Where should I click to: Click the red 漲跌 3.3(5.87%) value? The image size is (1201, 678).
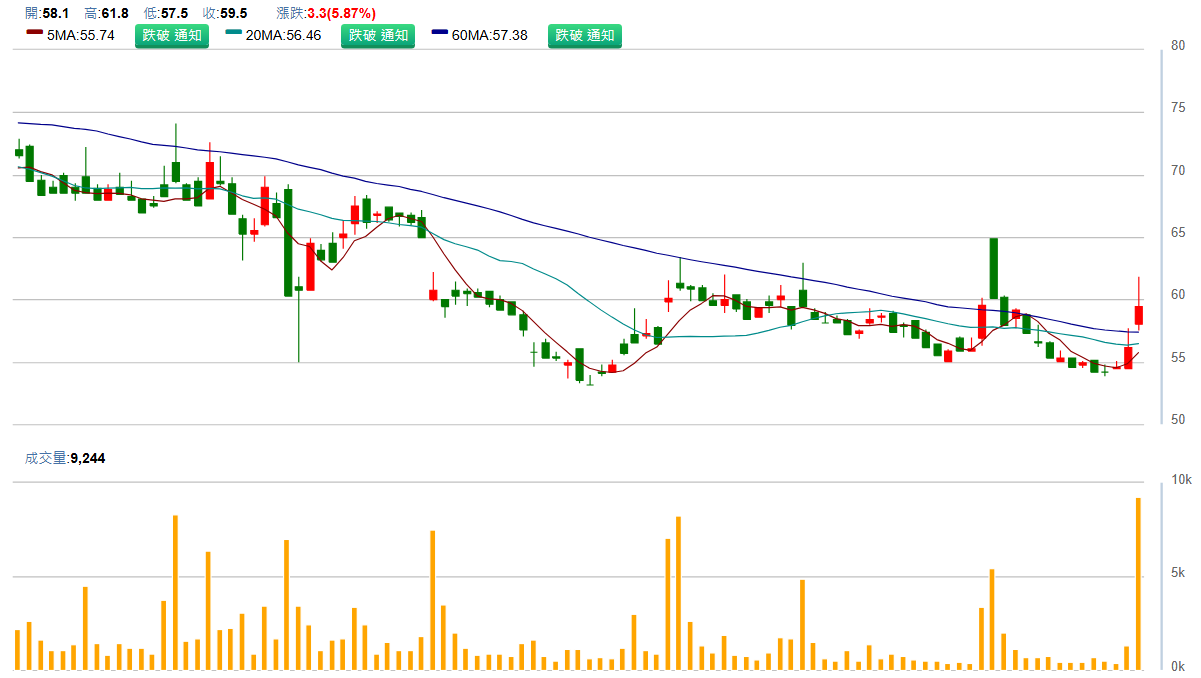tap(341, 13)
